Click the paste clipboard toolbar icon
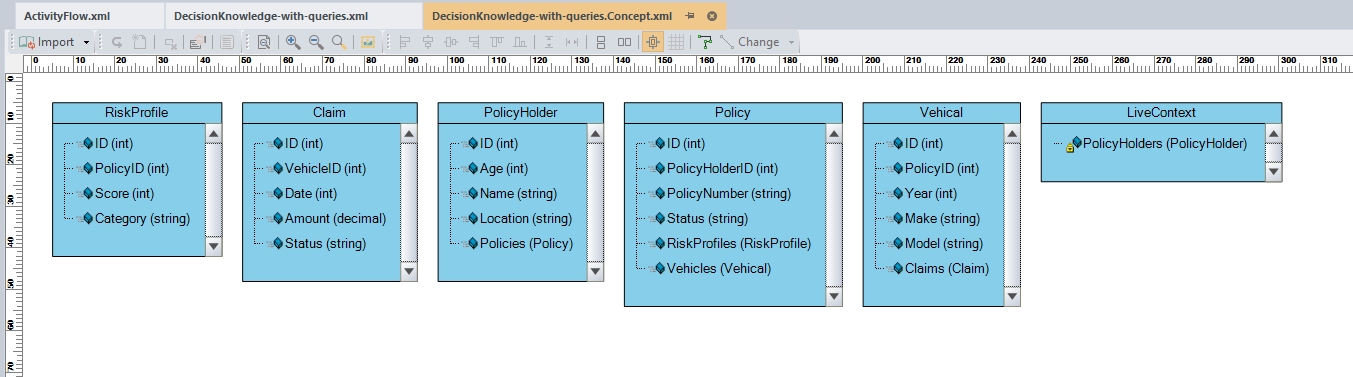Viewport: 1353px width, 377px height. 140,42
